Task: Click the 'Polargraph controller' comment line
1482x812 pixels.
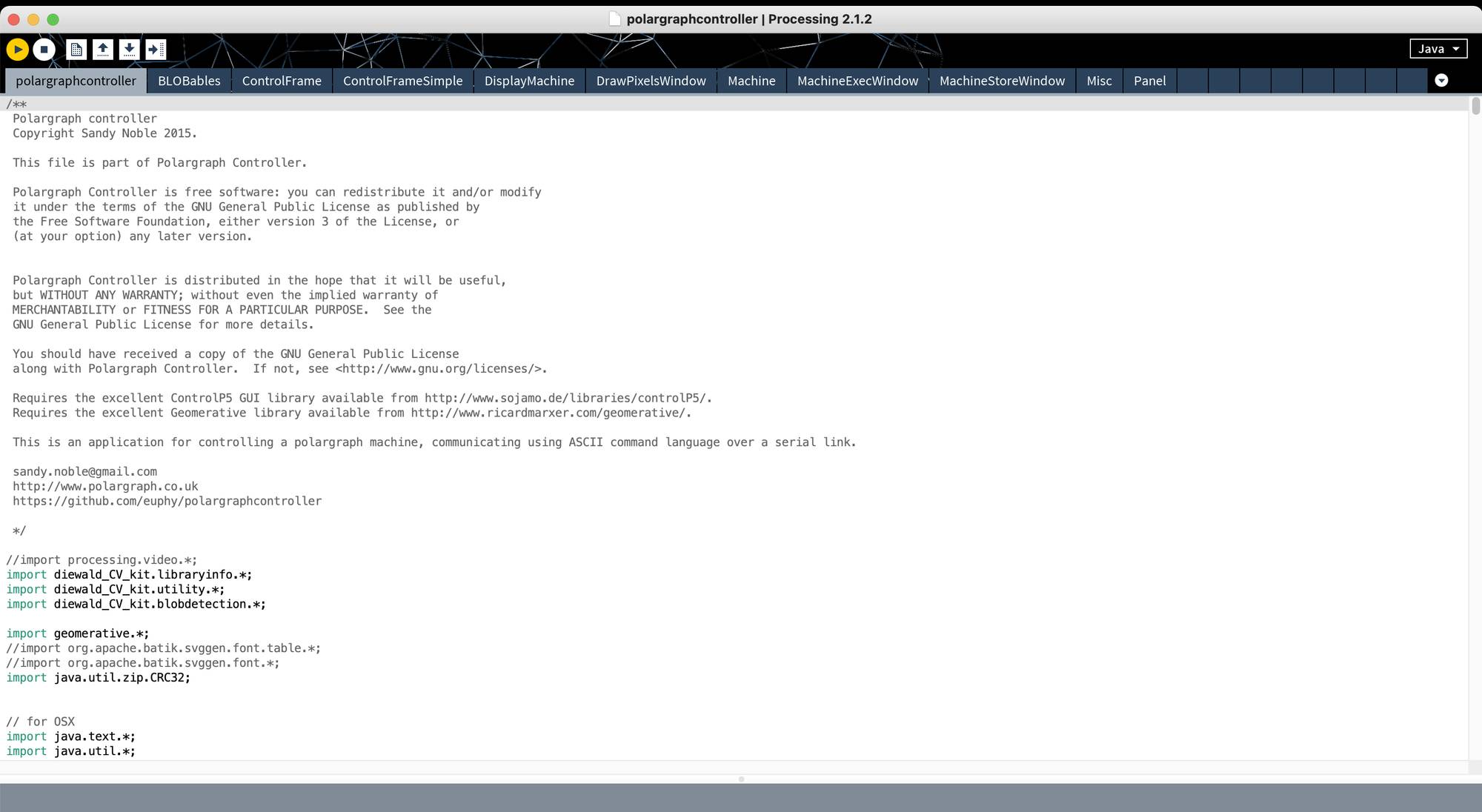Action: coord(84,119)
